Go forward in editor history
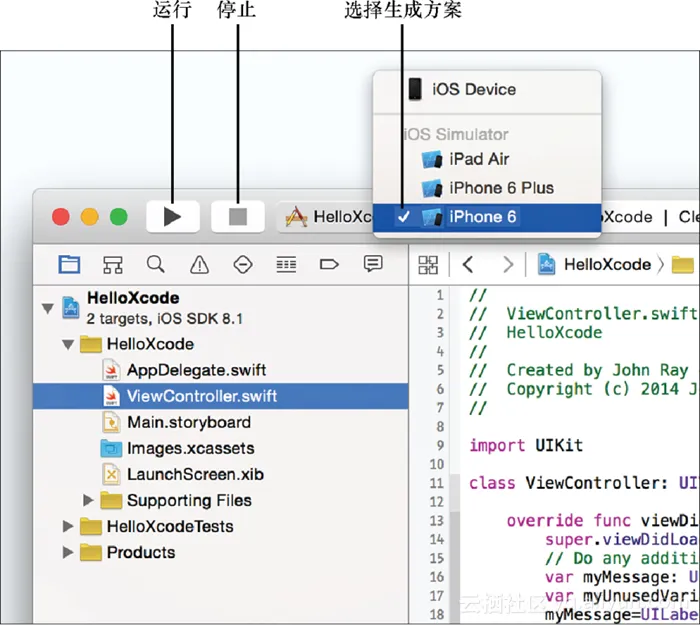The width and height of the screenshot is (700, 625). [508, 265]
